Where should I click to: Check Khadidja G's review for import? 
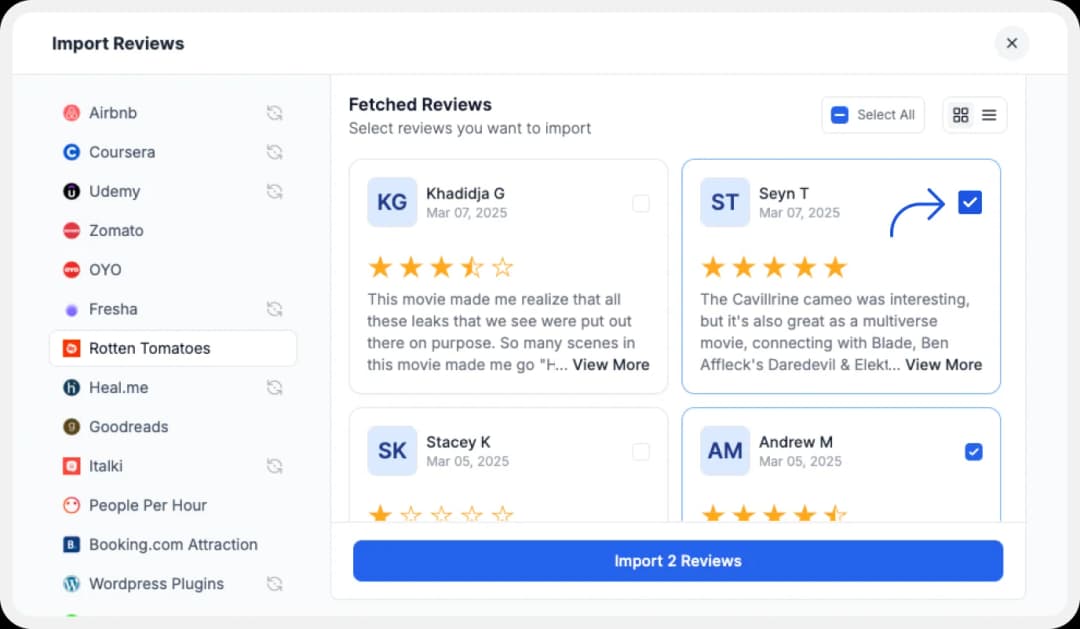click(x=641, y=202)
